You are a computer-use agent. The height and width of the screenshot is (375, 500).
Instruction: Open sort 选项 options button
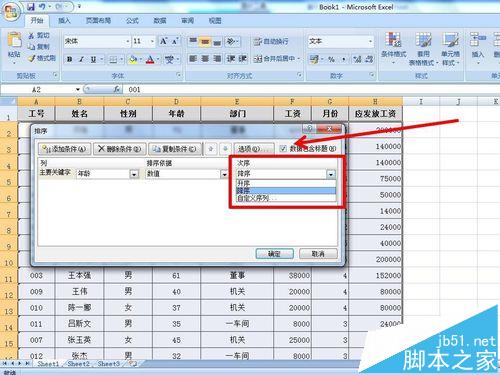(x=254, y=149)
